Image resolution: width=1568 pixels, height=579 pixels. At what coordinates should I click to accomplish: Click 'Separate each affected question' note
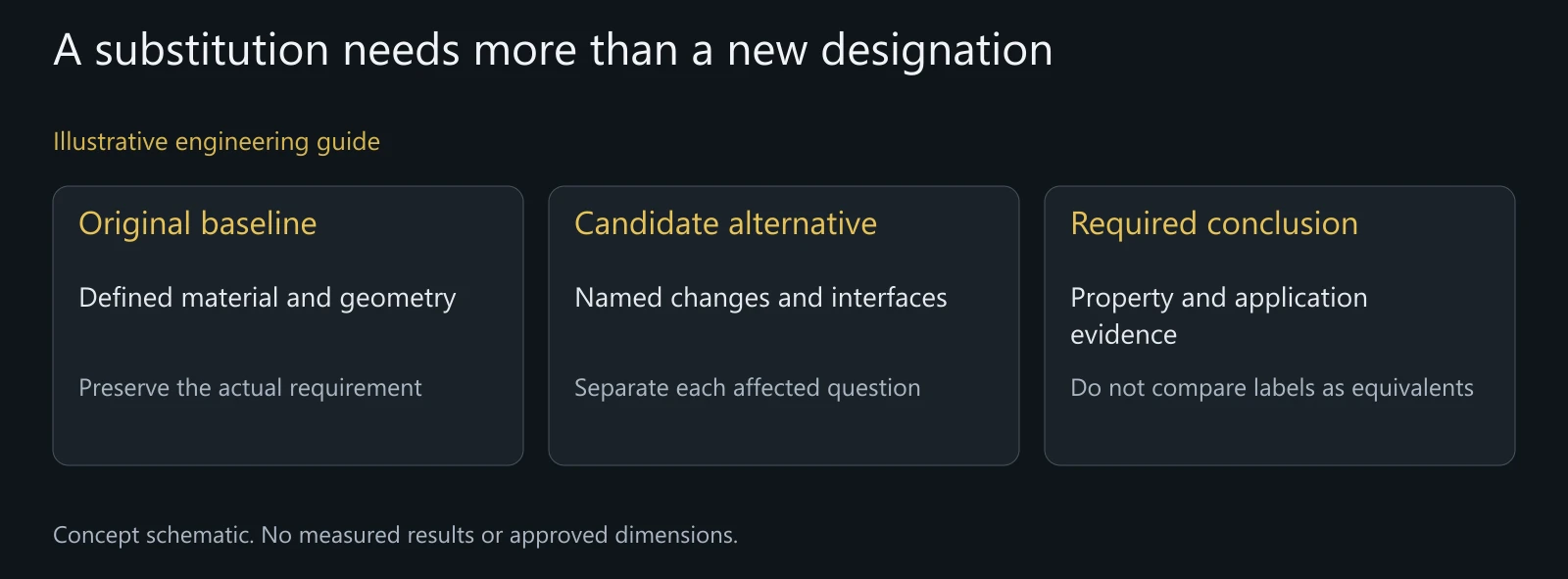tap(747, 389)
